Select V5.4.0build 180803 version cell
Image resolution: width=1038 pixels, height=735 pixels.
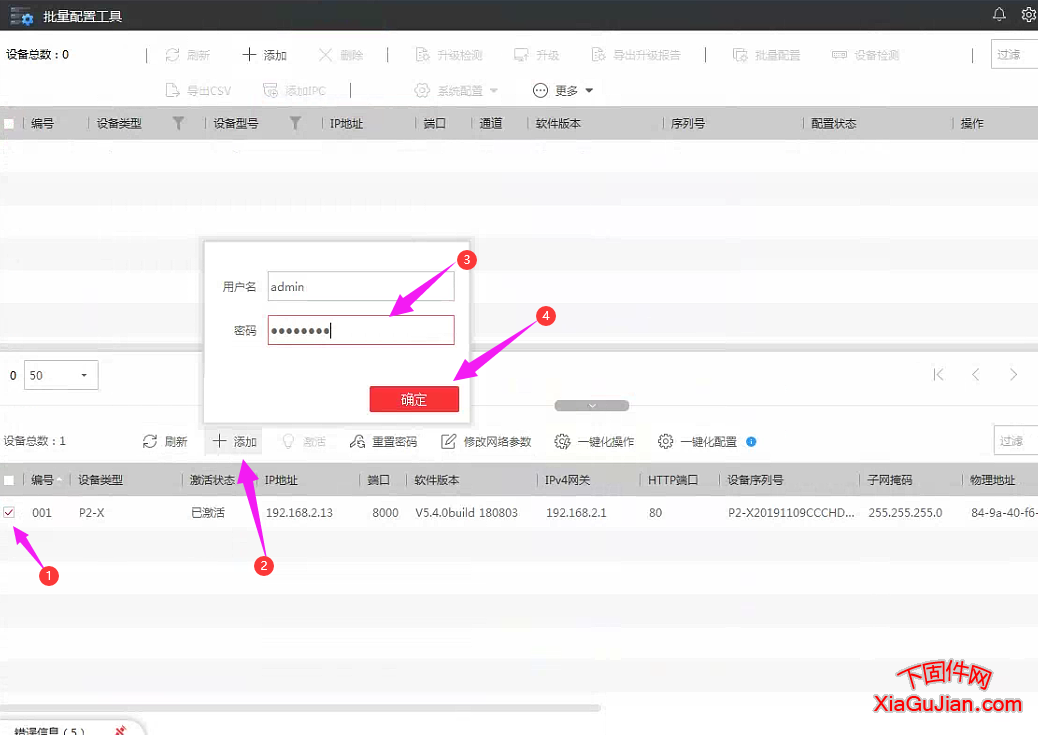466,513
